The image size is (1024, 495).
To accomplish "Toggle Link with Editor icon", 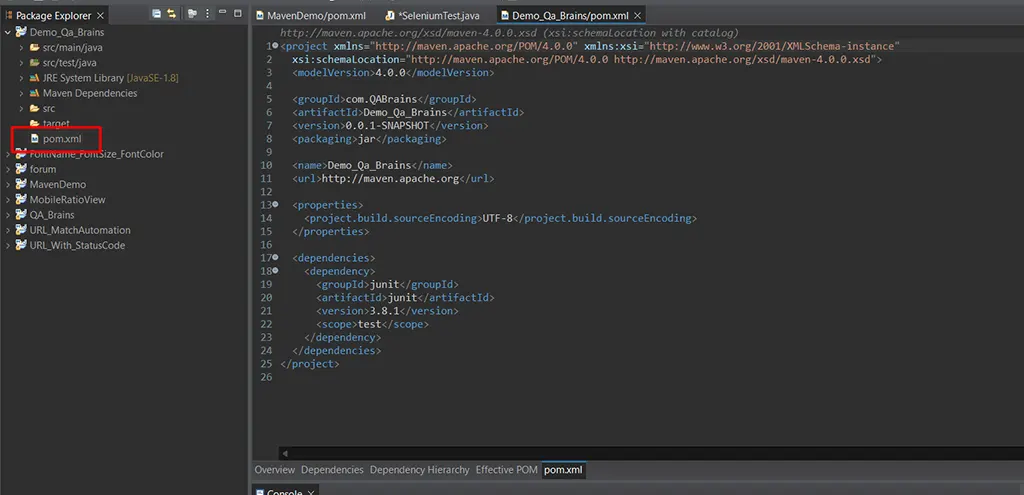I will pos(171,14).
